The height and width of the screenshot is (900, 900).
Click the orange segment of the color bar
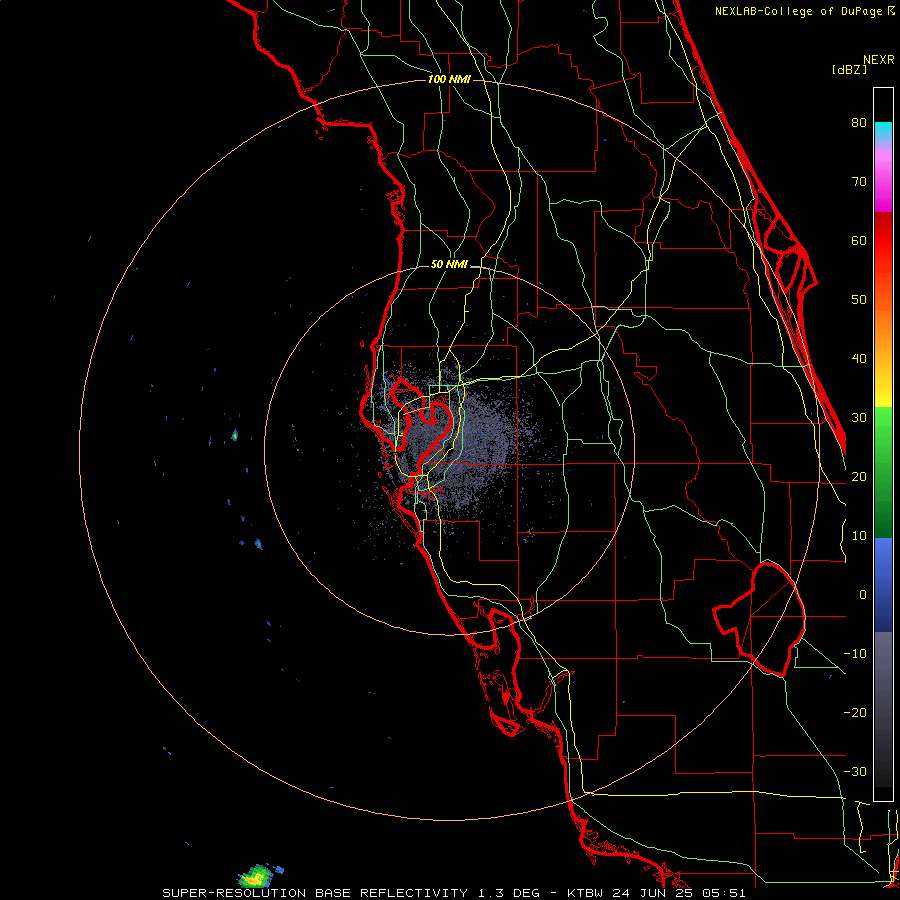pos(883,330)
